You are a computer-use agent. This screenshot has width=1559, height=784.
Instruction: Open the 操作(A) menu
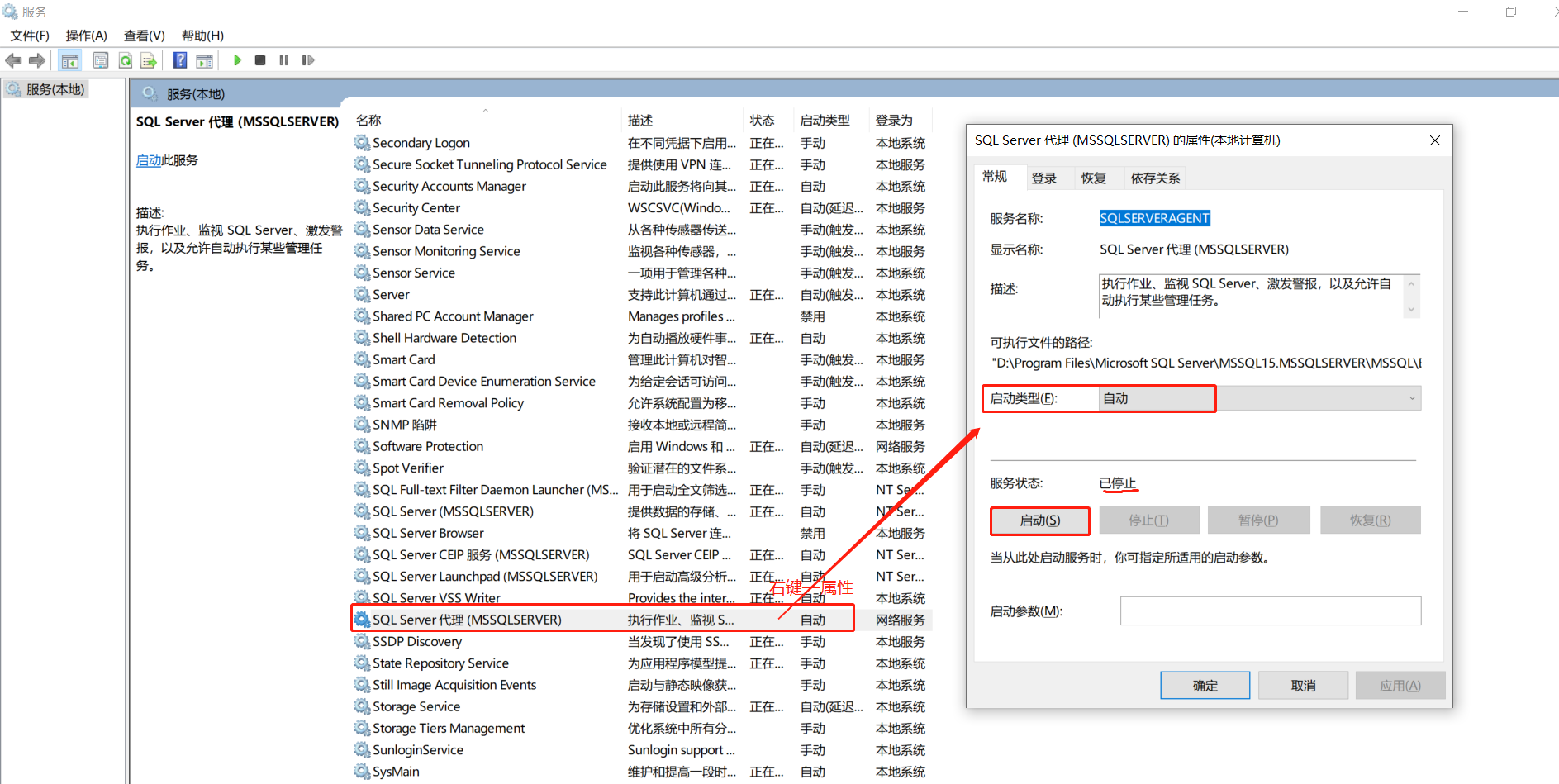tap(87, 36)
